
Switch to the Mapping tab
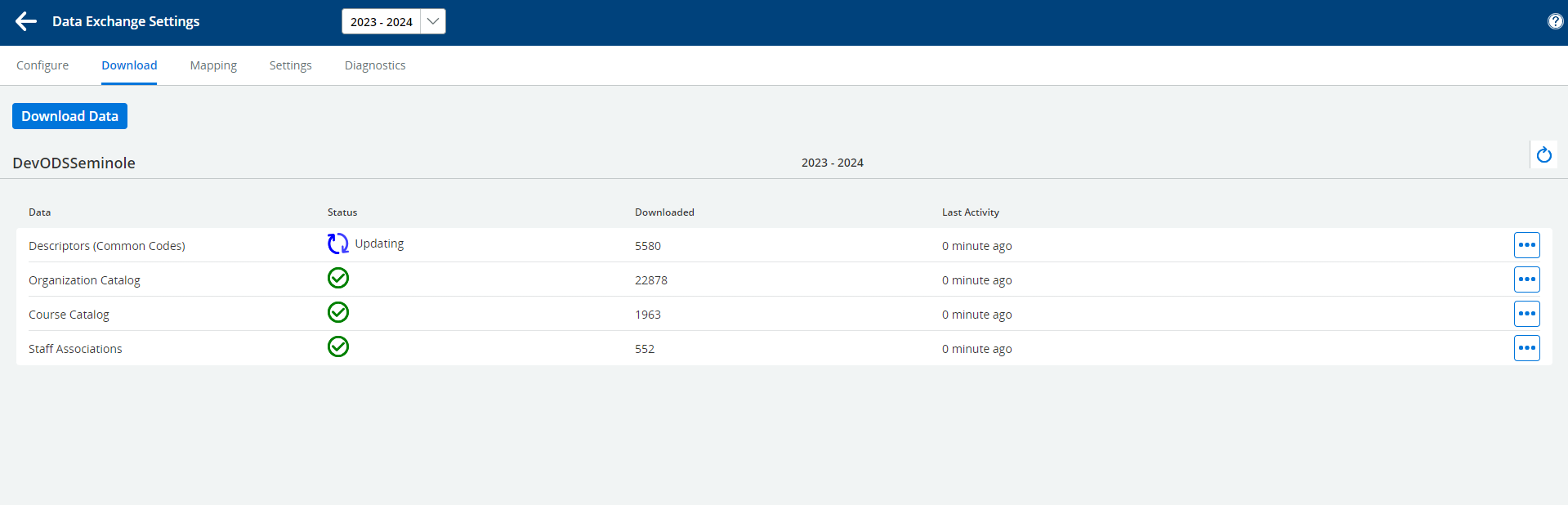pos(213,65)
